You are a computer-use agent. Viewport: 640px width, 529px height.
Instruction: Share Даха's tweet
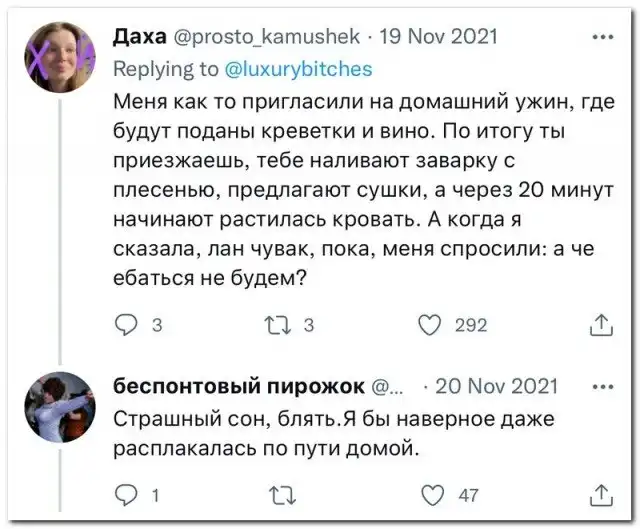pos(602,325)
